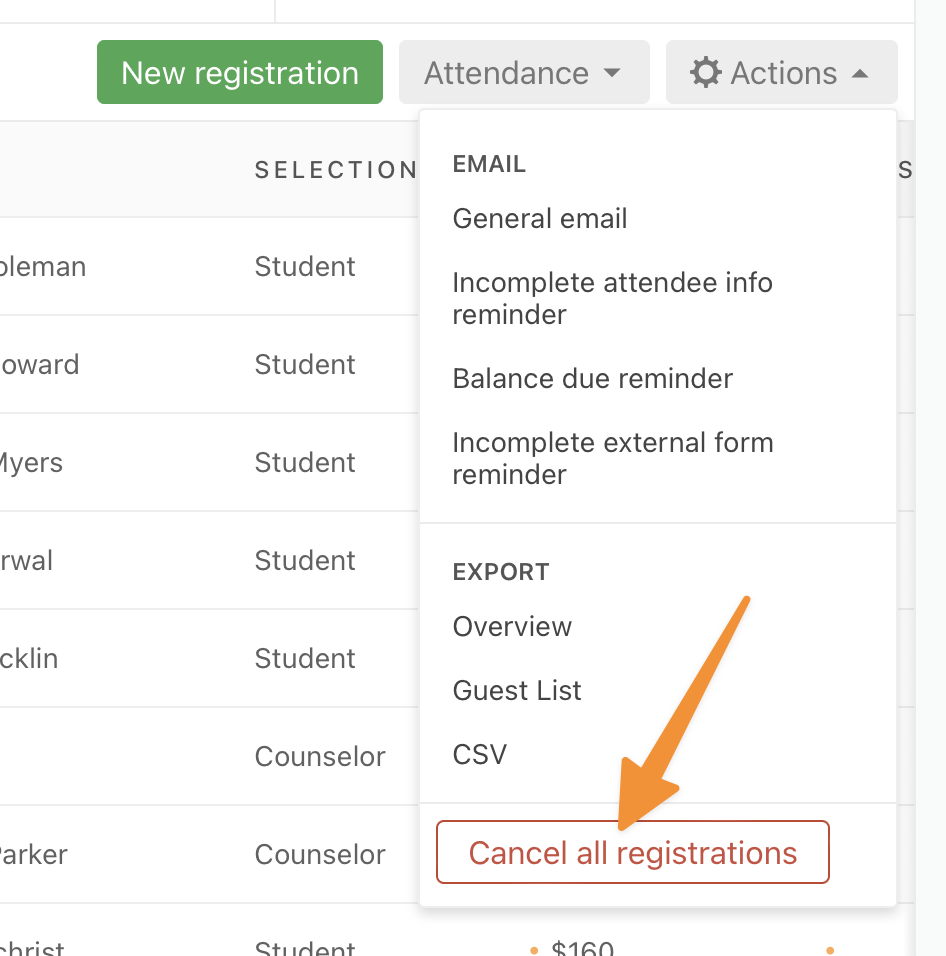Open the Coleman registration row
Screen dimensions: 946x956
pyautogui.click(x=209, y=266)
